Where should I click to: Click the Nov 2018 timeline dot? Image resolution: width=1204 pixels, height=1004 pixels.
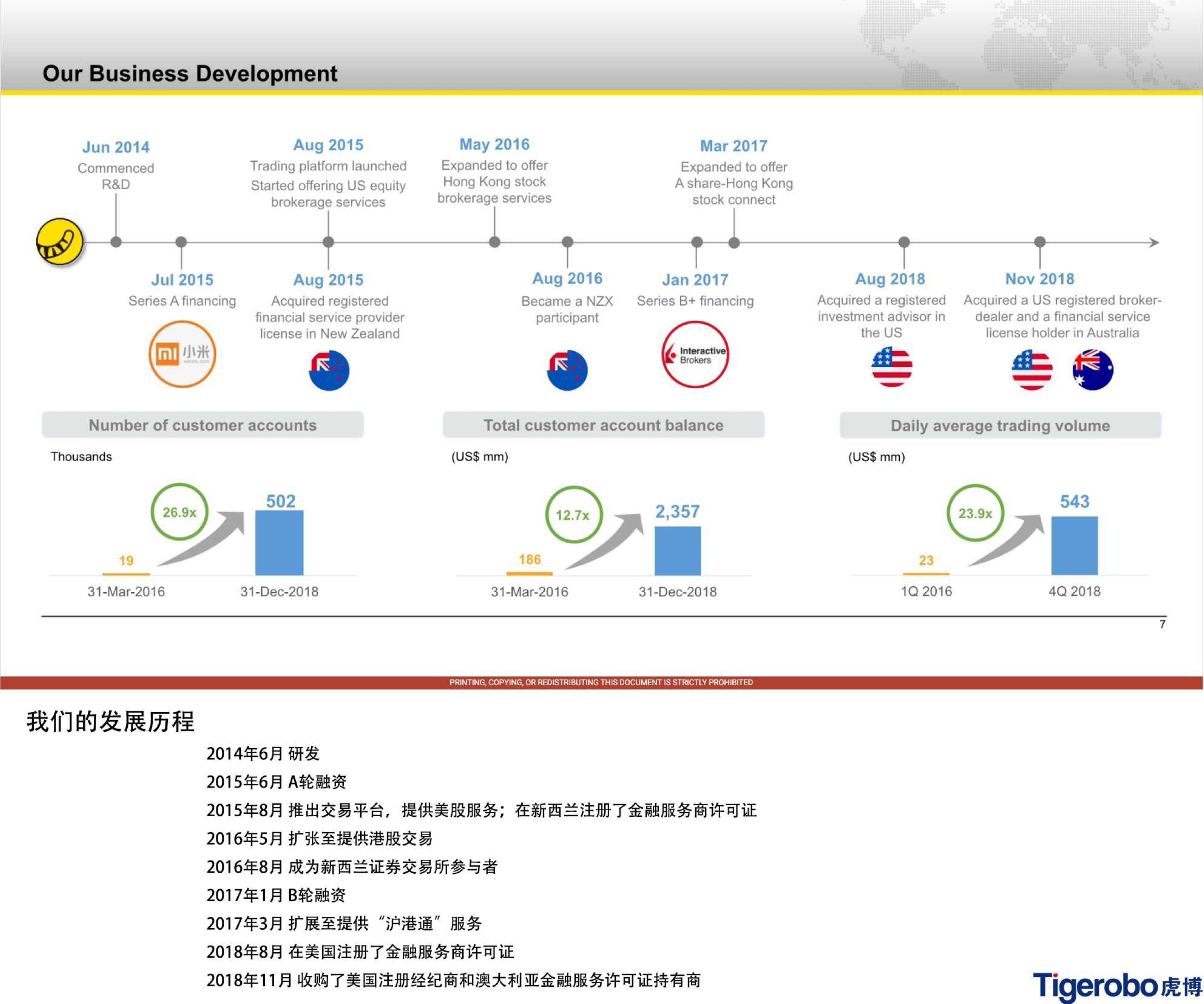point(1040,242)
